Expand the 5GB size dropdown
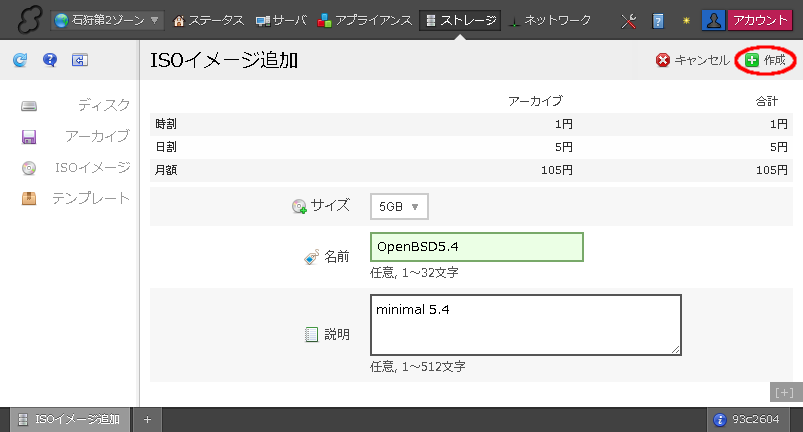Image resolution: width=803 pixels, height=432 pixels. 399,207
